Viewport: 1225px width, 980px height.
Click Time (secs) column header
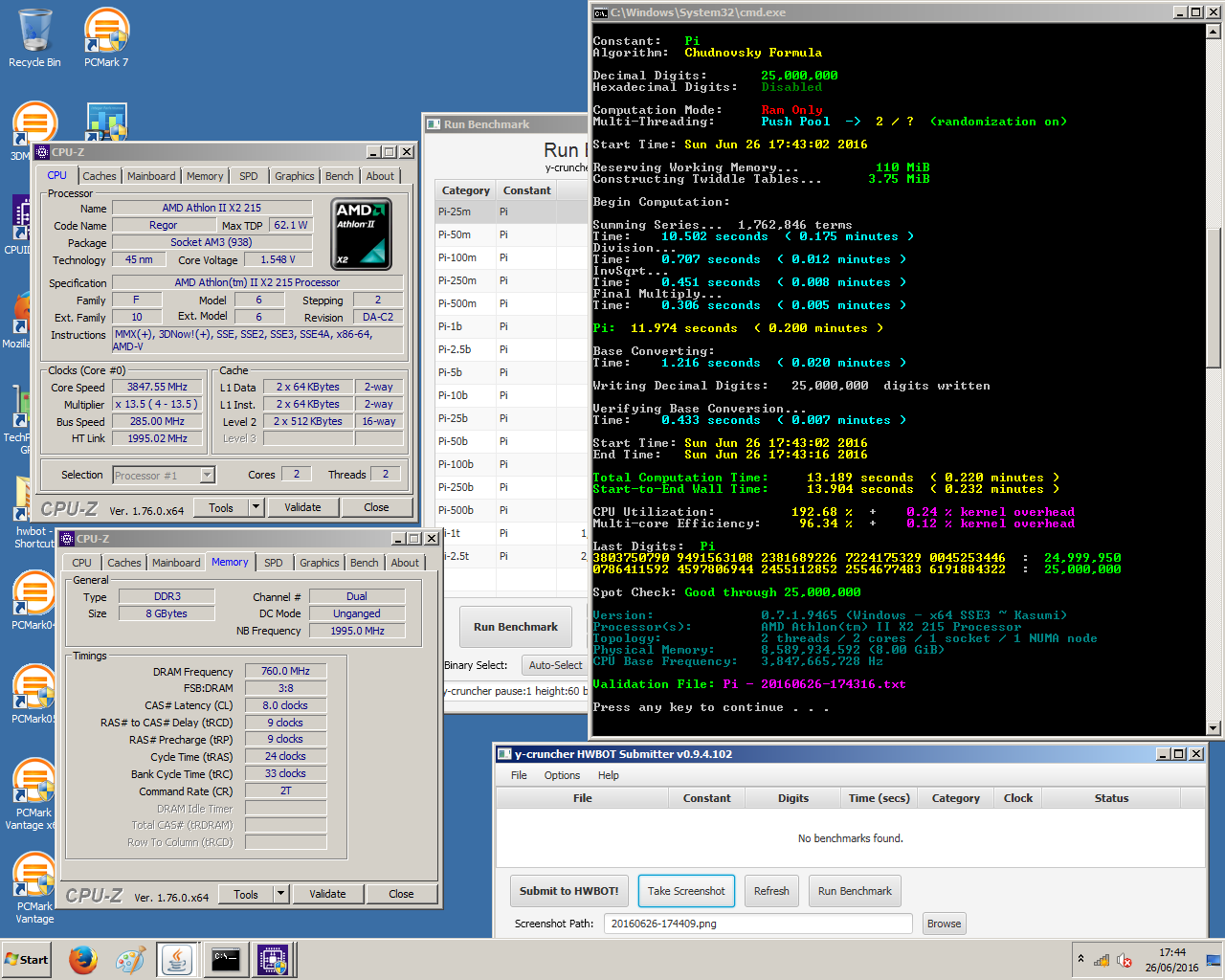pos(879,798)
